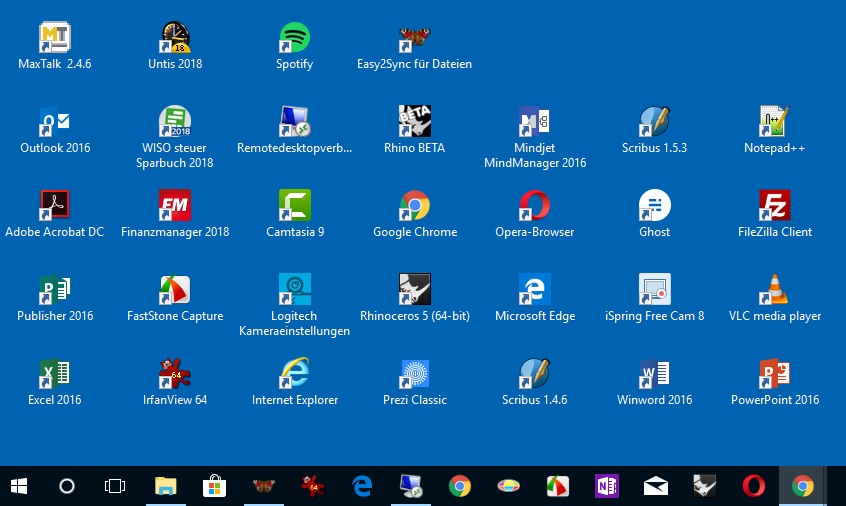Open Task View from the taskbar
The image size is (846, 506).
(115, 486)
